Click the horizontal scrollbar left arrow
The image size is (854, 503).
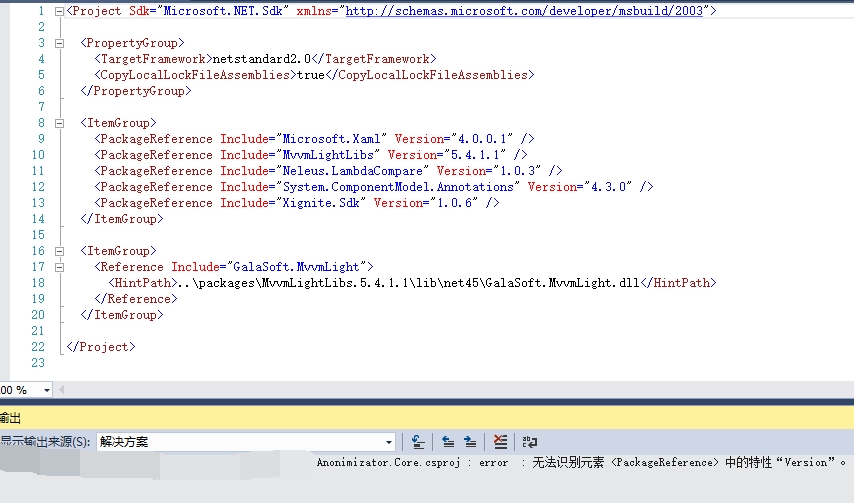61,389
